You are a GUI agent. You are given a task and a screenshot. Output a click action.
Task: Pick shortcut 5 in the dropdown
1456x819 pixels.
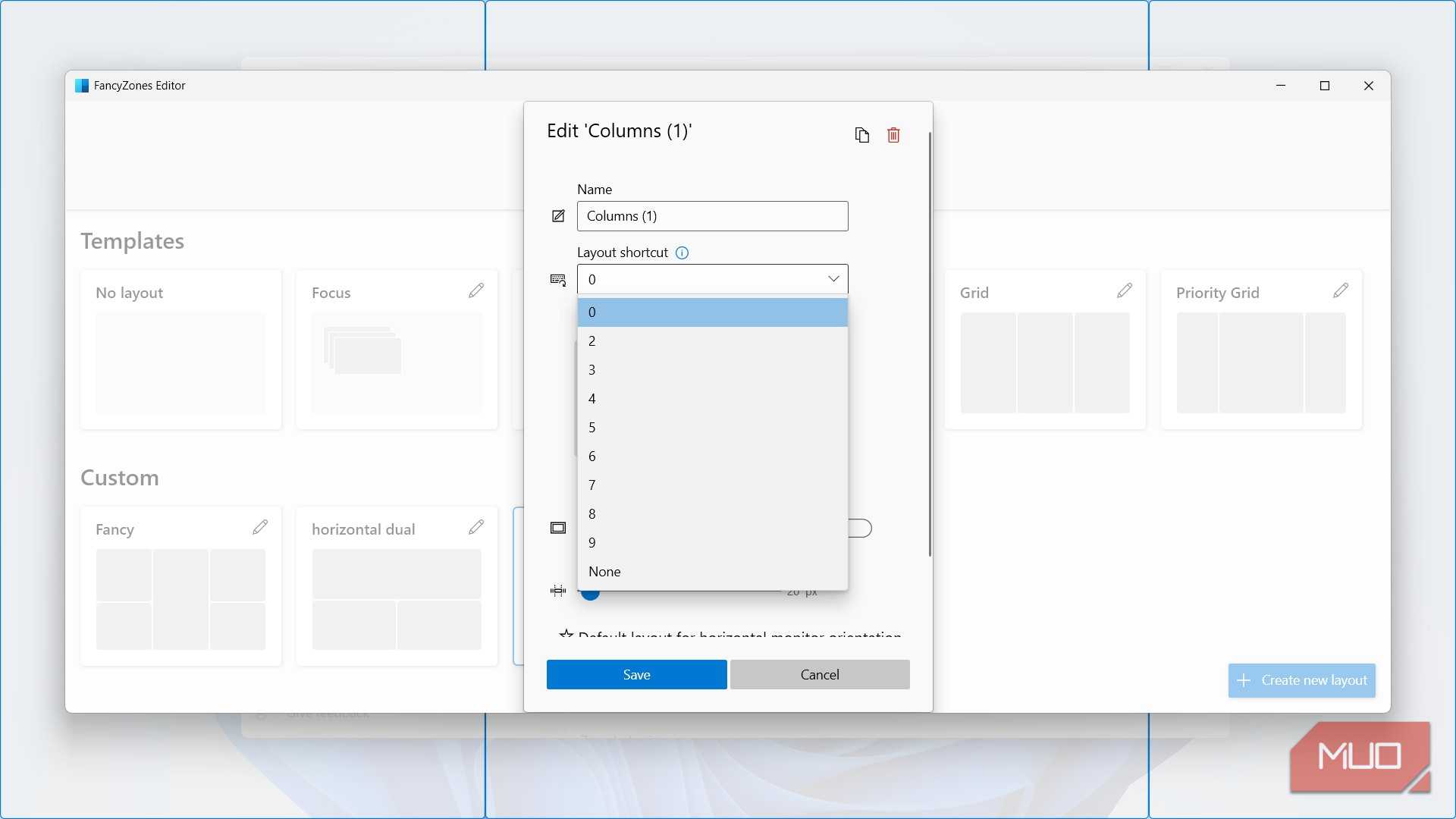[x=713, y=428]
